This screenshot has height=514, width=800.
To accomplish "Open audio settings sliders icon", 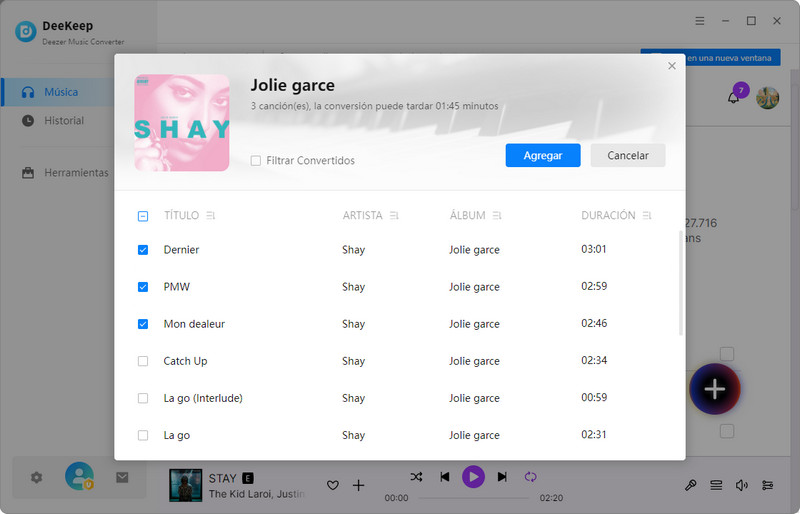I will [767, 485].
